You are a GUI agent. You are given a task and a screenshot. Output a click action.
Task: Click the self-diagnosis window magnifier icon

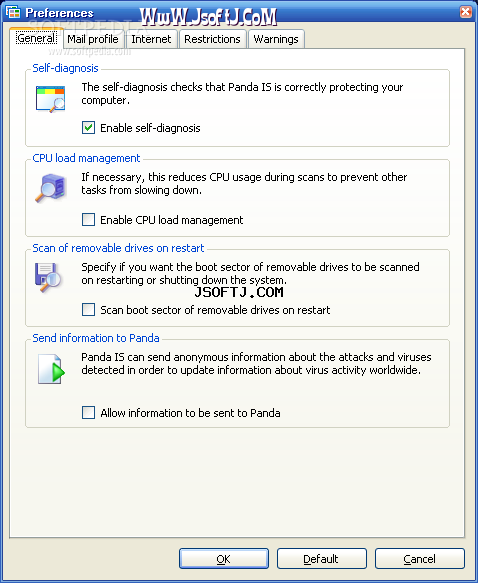pos(51,99)
